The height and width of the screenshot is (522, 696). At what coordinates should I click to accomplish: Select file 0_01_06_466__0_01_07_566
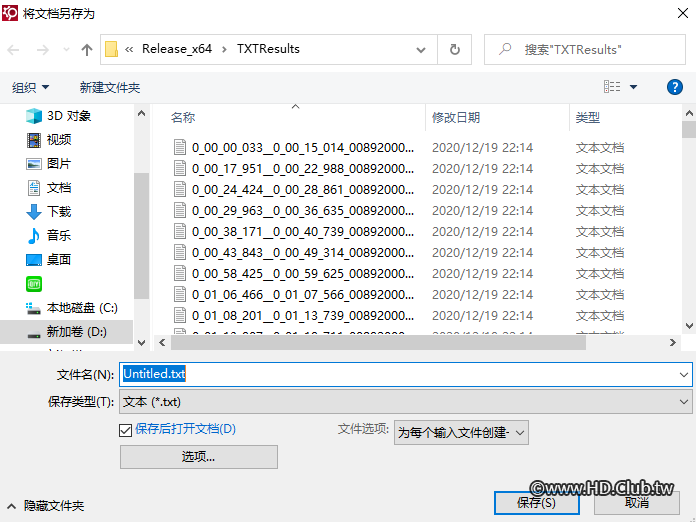(x=302, y=295)
